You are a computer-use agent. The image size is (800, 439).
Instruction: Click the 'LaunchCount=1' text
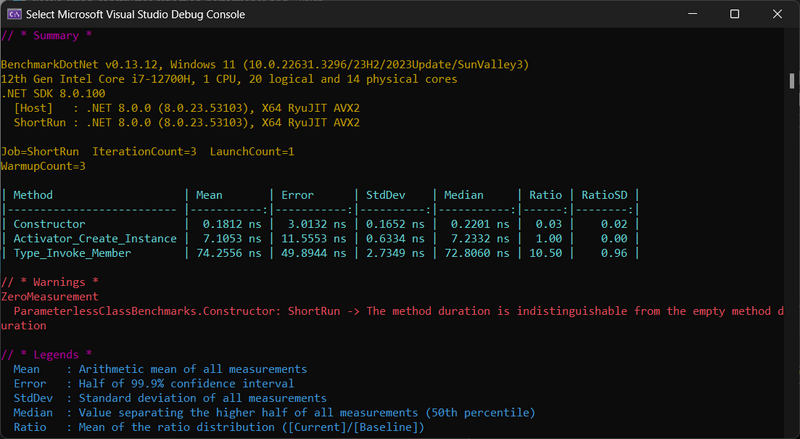(x=252, y=152)
